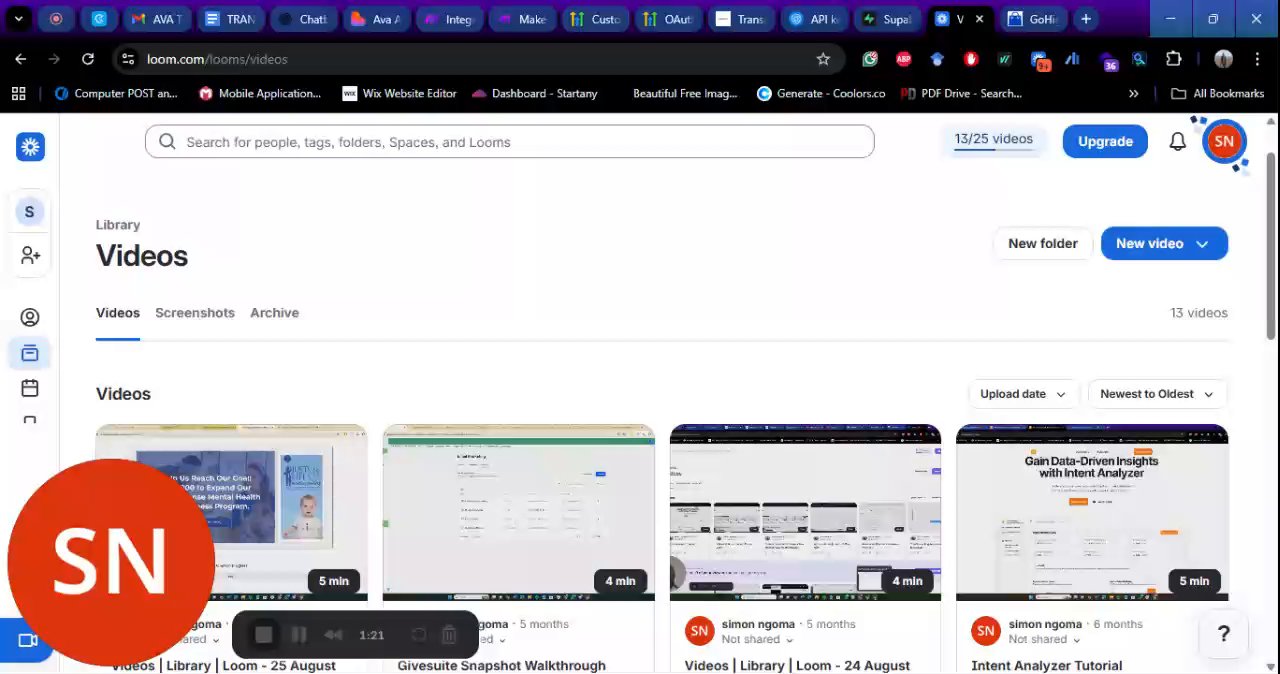This screenshot has height=674, width=1280.
Task: Click the Loom search input field
Action: pos(510,142)
